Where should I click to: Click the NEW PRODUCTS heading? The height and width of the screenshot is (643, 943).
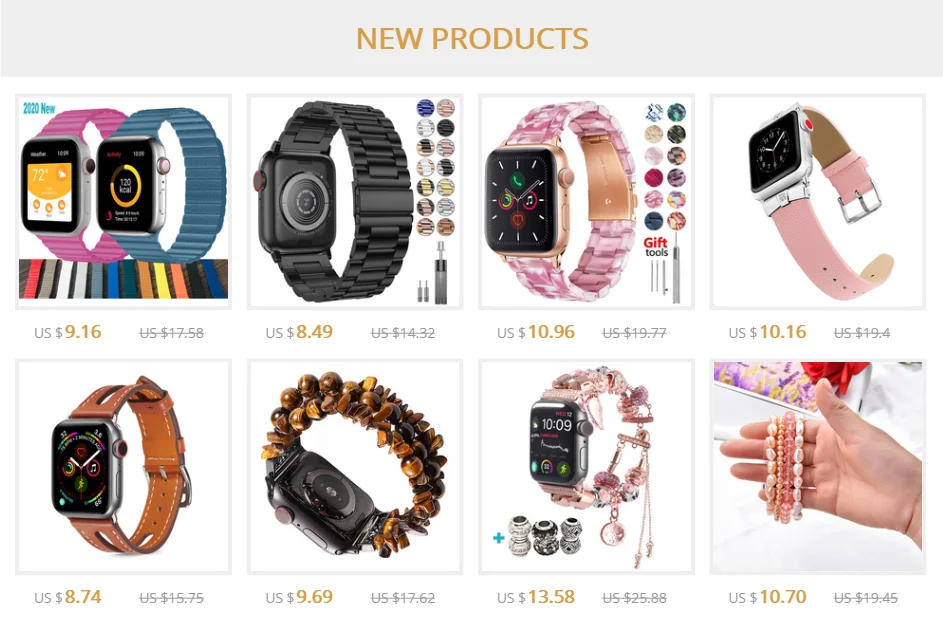point(472,38)
